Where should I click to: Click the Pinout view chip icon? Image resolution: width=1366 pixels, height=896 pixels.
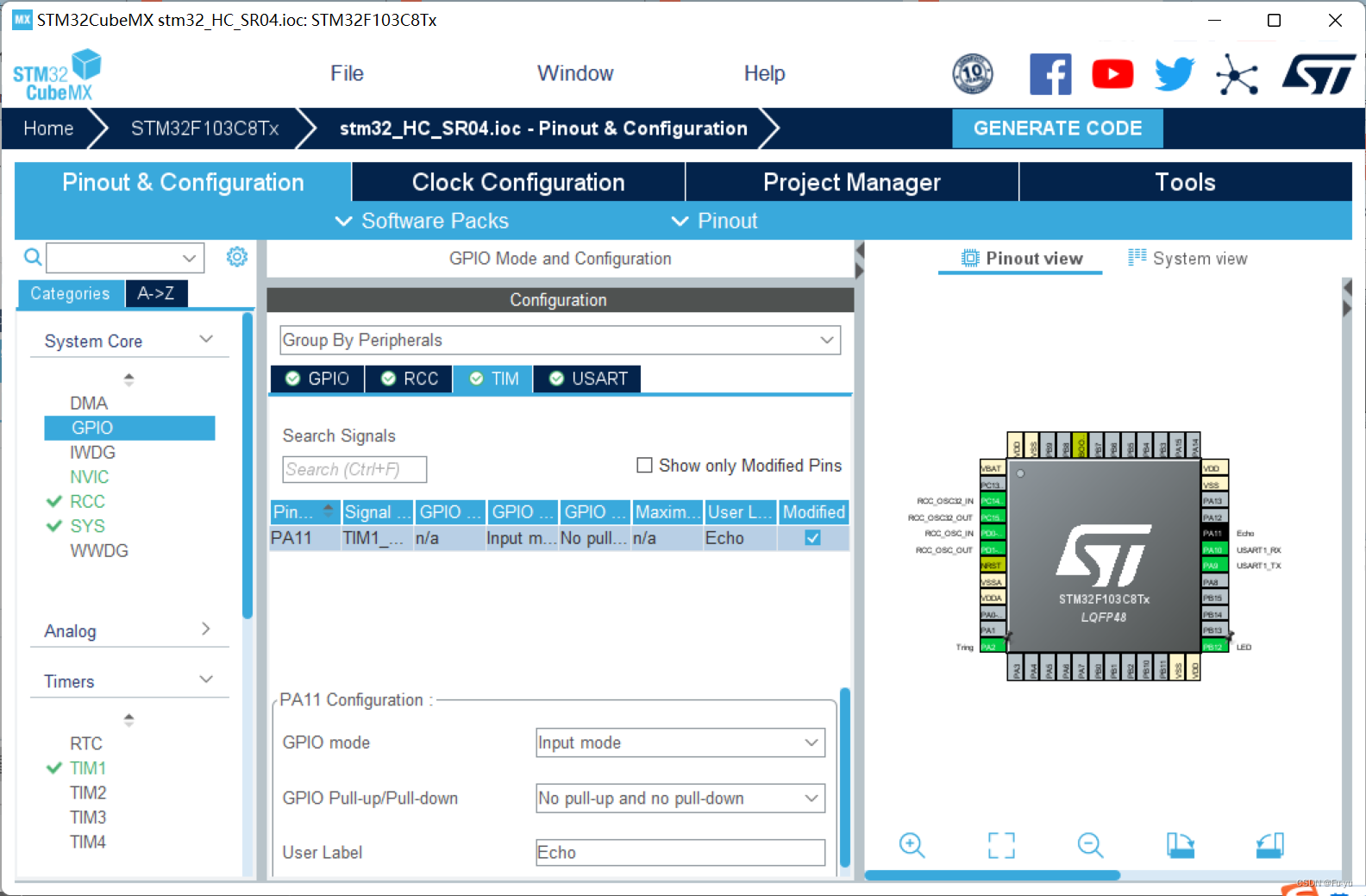(x=970, y=258)
